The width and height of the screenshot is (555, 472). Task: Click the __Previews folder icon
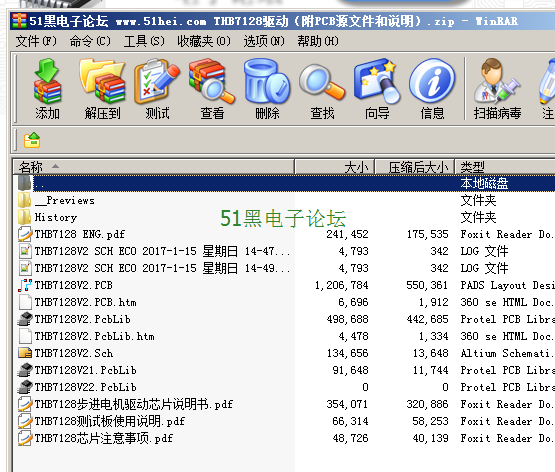coord(25,200)
